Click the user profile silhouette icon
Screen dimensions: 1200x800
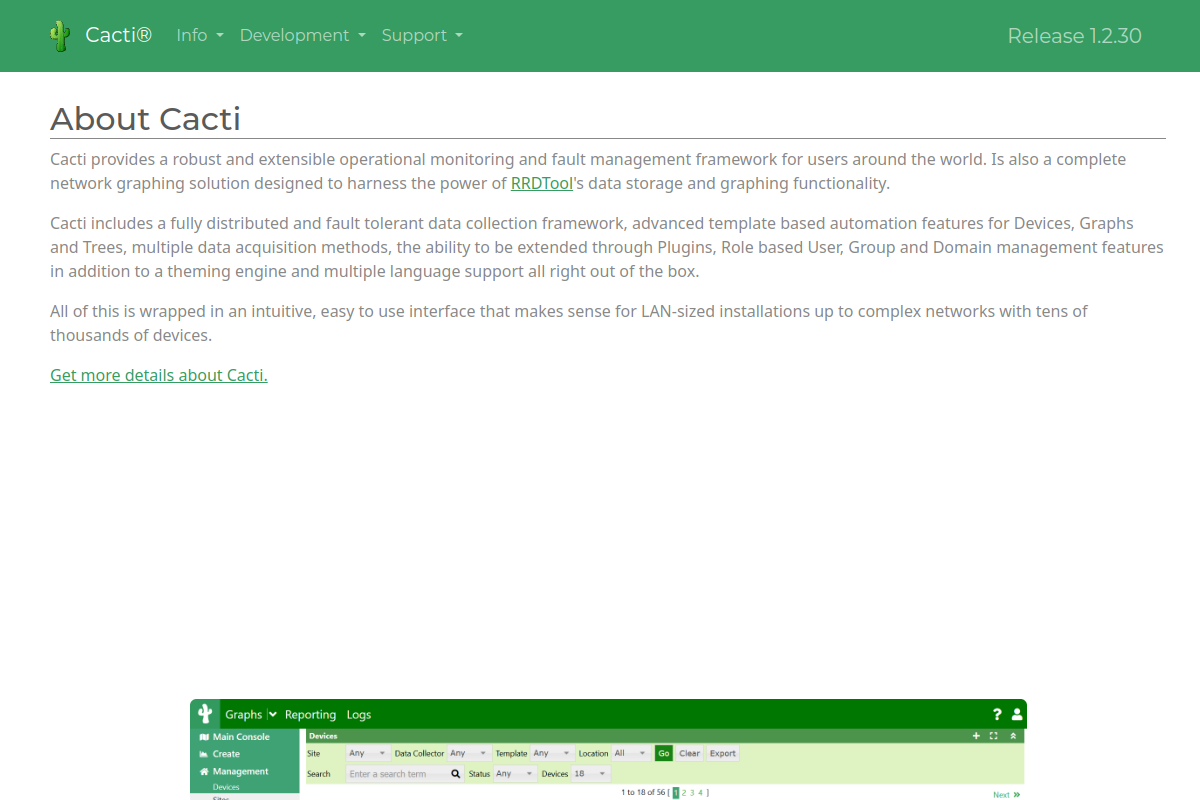pos(1017,714)
